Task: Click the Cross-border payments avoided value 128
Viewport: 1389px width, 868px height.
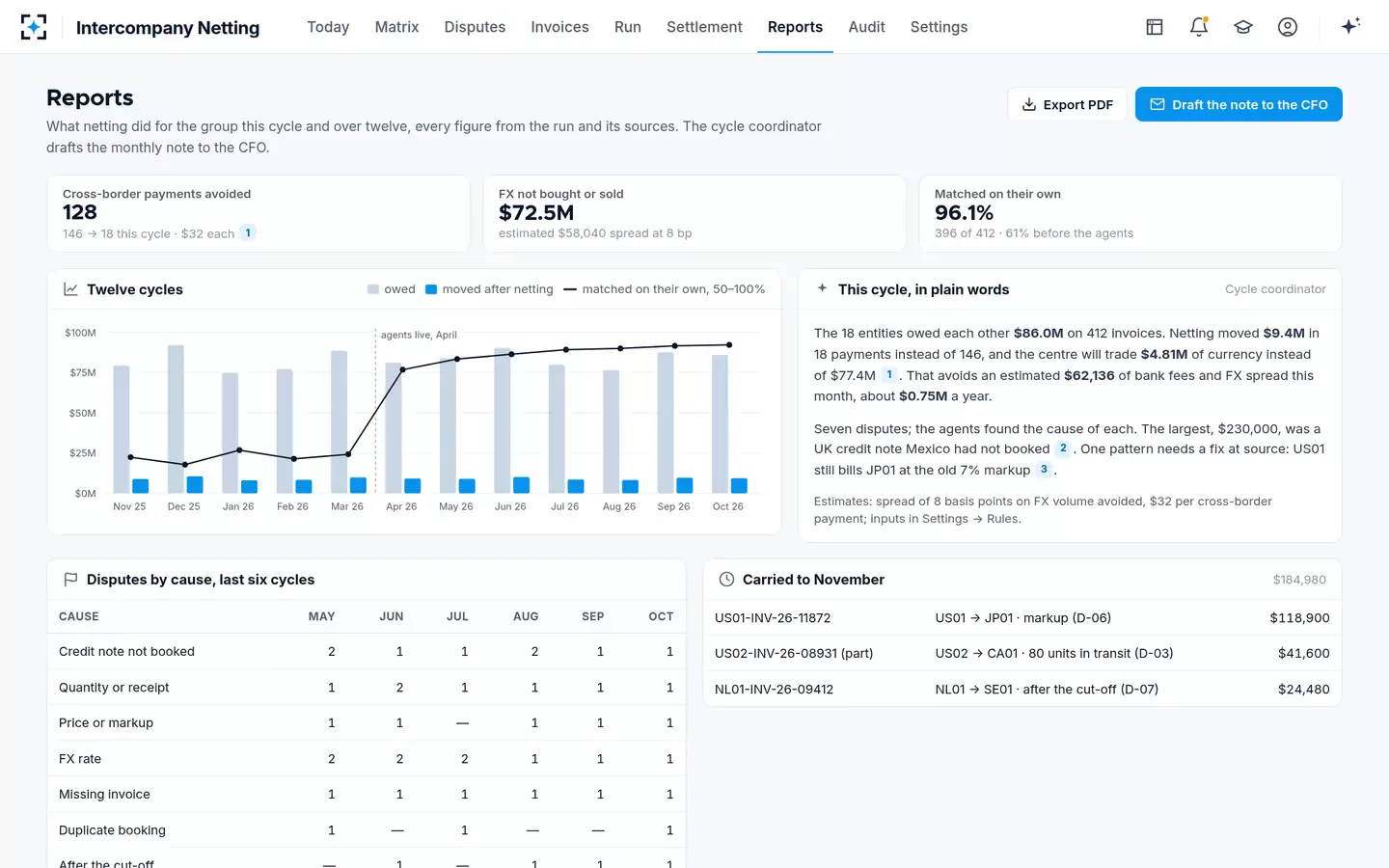Action: pyautogui.click(x=80, y=212)
